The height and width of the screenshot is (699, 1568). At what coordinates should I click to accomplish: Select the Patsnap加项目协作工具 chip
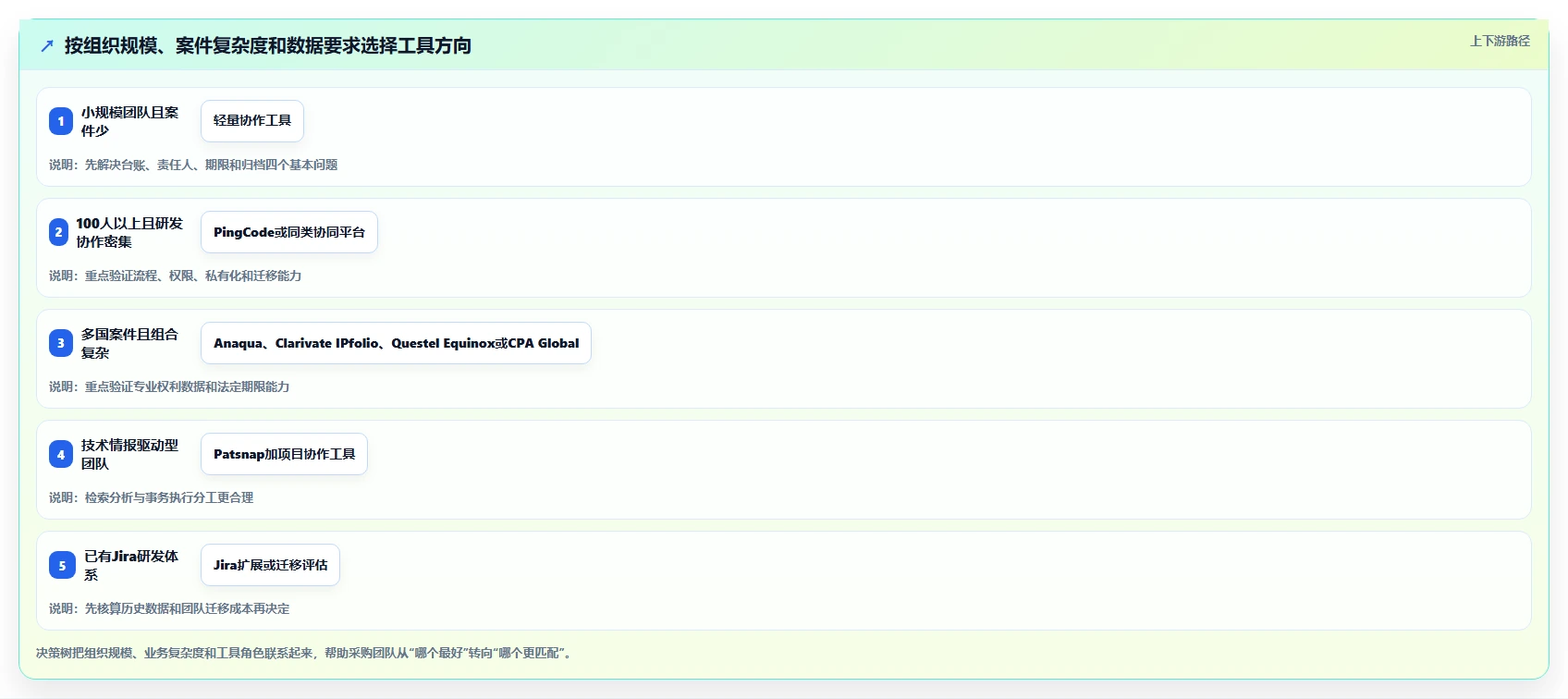point(284,454)
